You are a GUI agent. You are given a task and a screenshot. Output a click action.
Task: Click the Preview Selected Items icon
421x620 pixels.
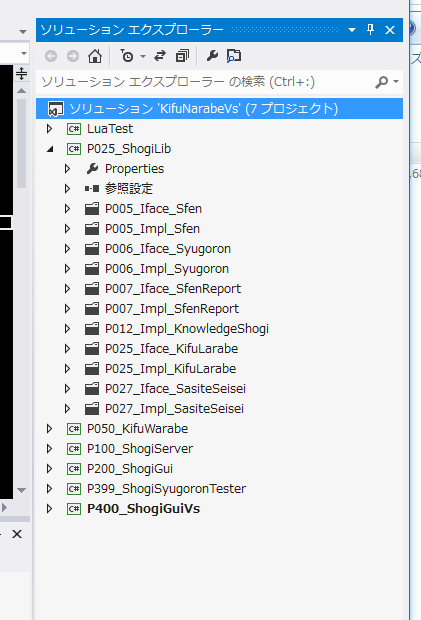click(234, 56)
